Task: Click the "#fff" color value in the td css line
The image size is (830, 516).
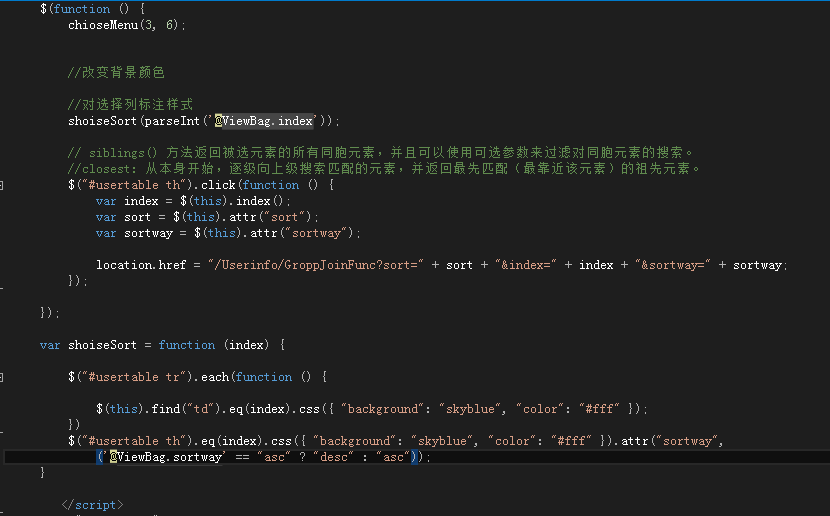Action: 608,409
